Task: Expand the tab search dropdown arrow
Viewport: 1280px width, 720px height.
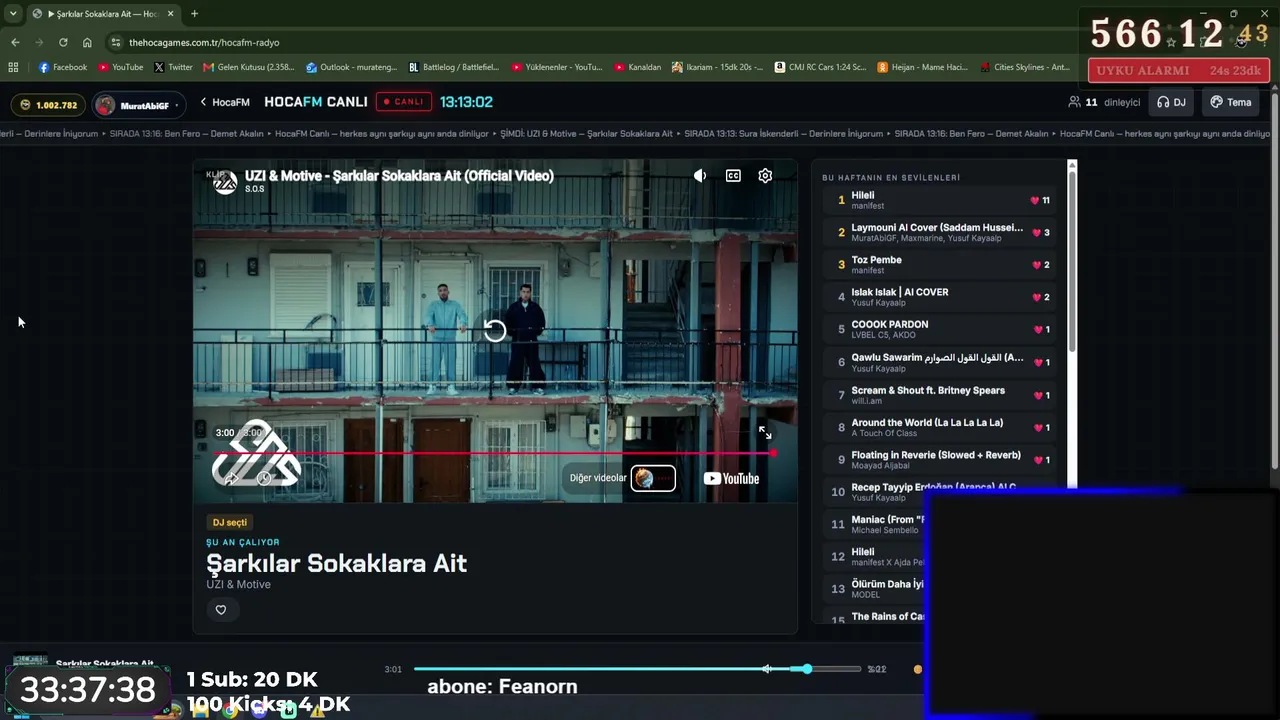Action: coord(13,14)
